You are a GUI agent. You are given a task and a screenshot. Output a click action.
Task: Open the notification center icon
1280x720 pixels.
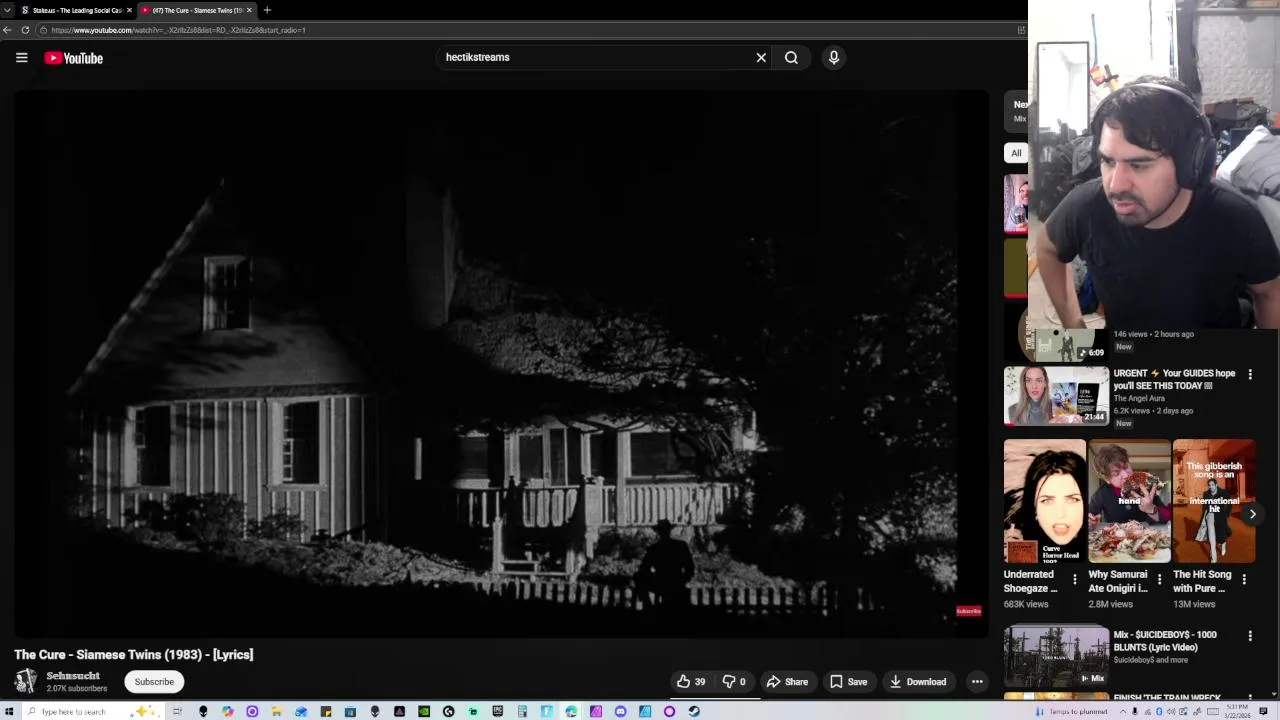[x=1263, y=711]
